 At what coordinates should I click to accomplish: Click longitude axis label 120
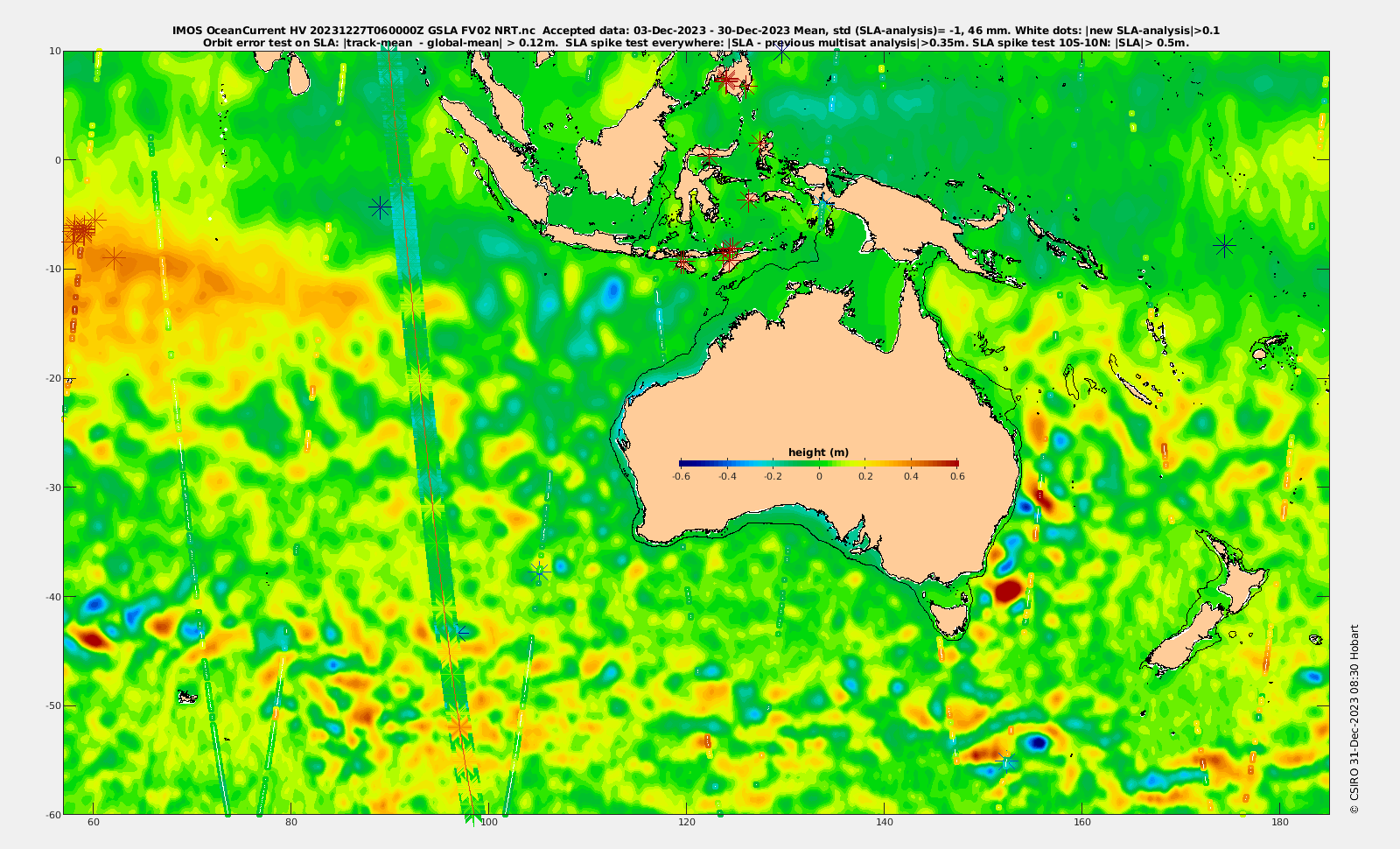point(687,823)
